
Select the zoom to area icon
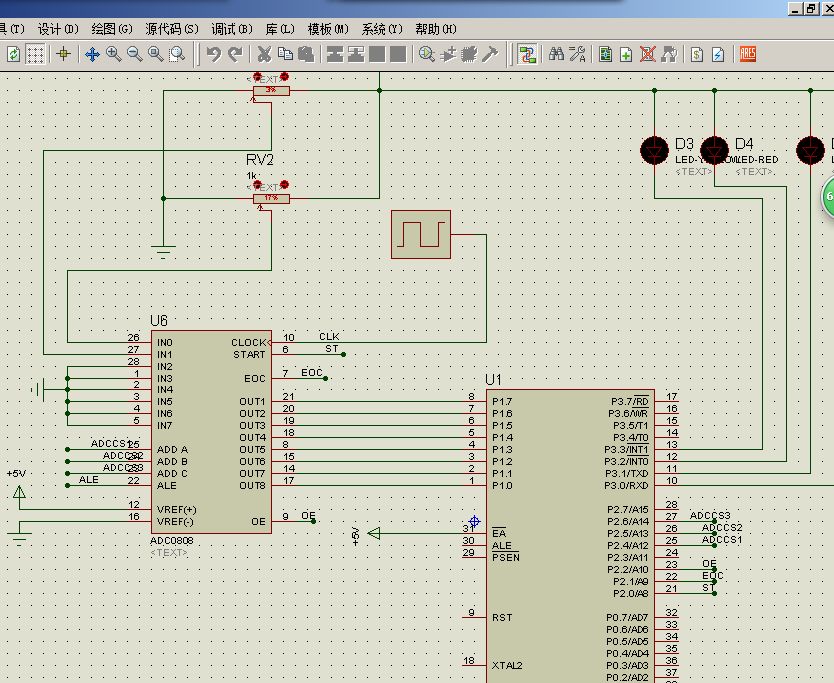click(x=177, y=54)
